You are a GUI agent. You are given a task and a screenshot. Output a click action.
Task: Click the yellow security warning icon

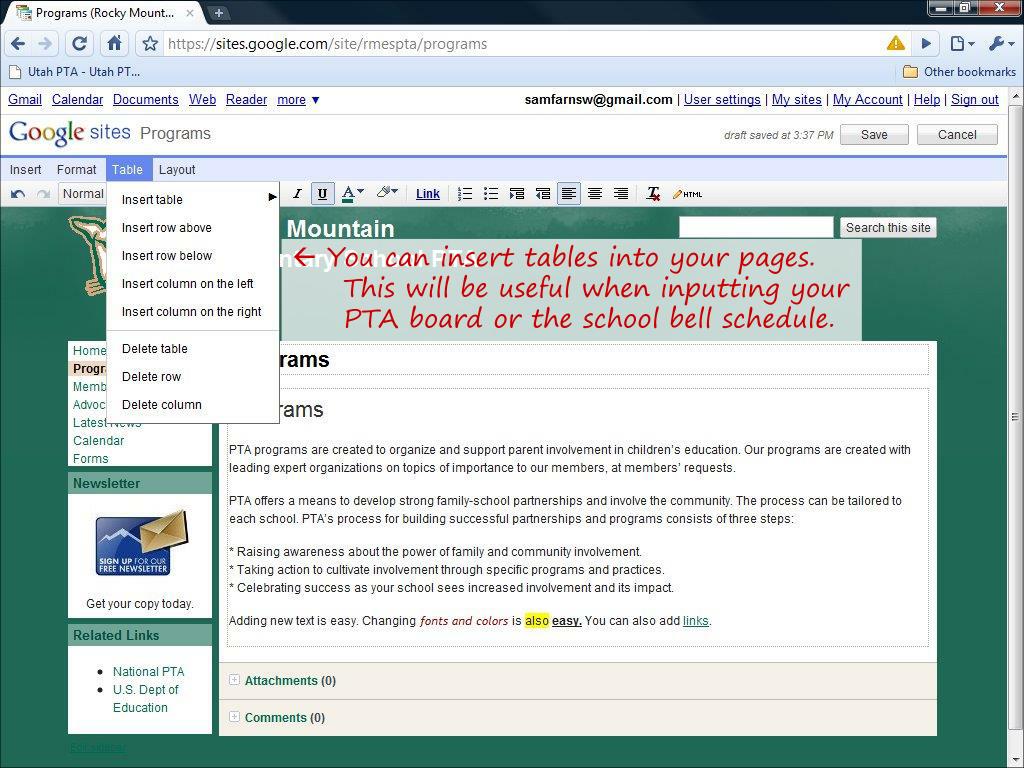tap(896, 44)
